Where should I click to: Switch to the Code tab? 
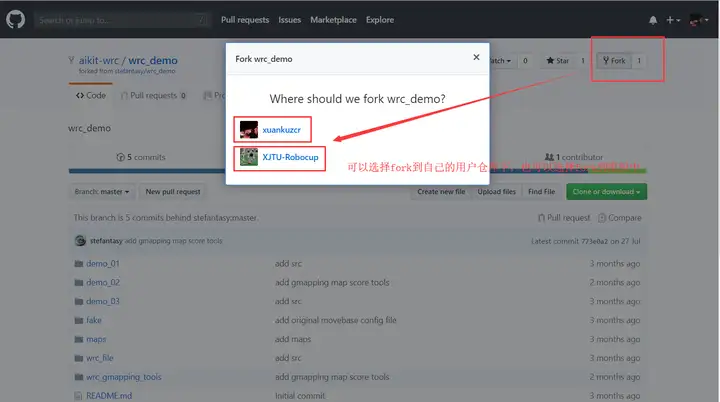90,95
